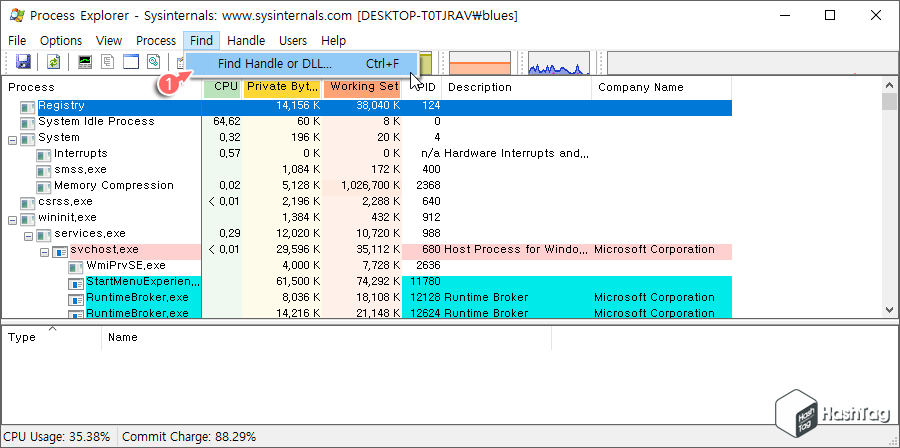
Task: Click the services.exe process icon
Action: (x=44, y=235)
